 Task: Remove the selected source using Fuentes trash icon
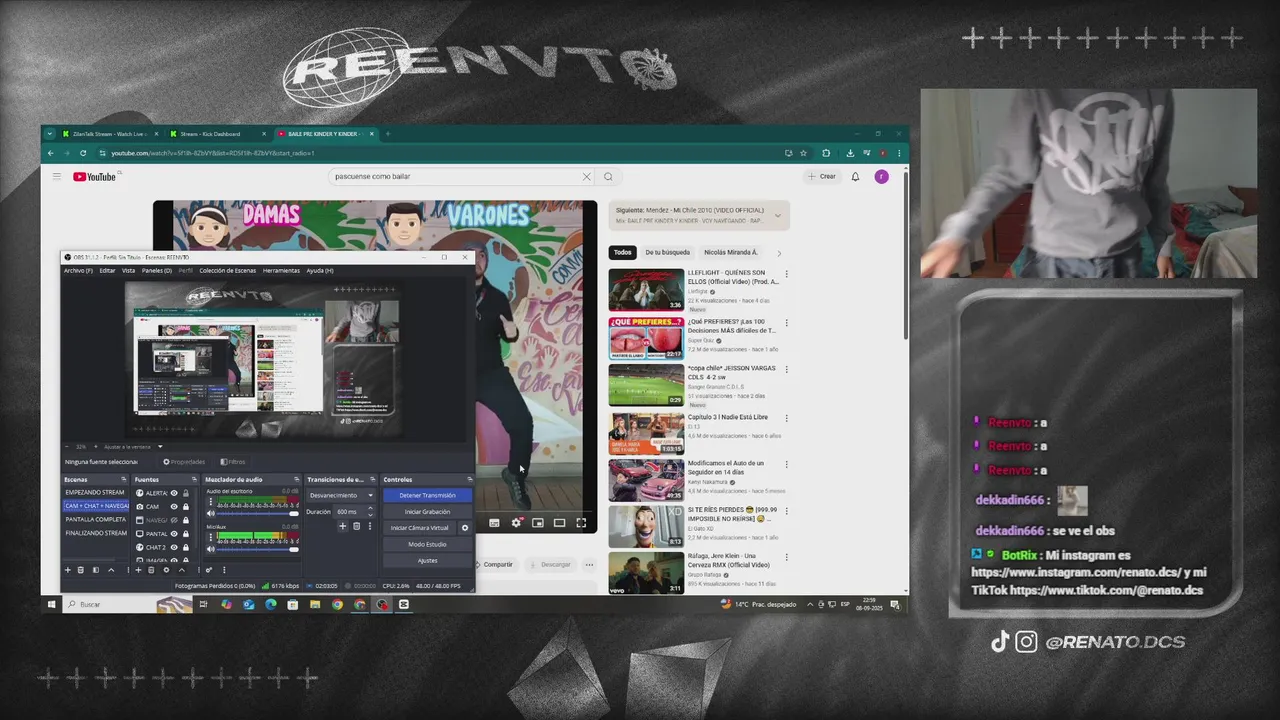151,570
